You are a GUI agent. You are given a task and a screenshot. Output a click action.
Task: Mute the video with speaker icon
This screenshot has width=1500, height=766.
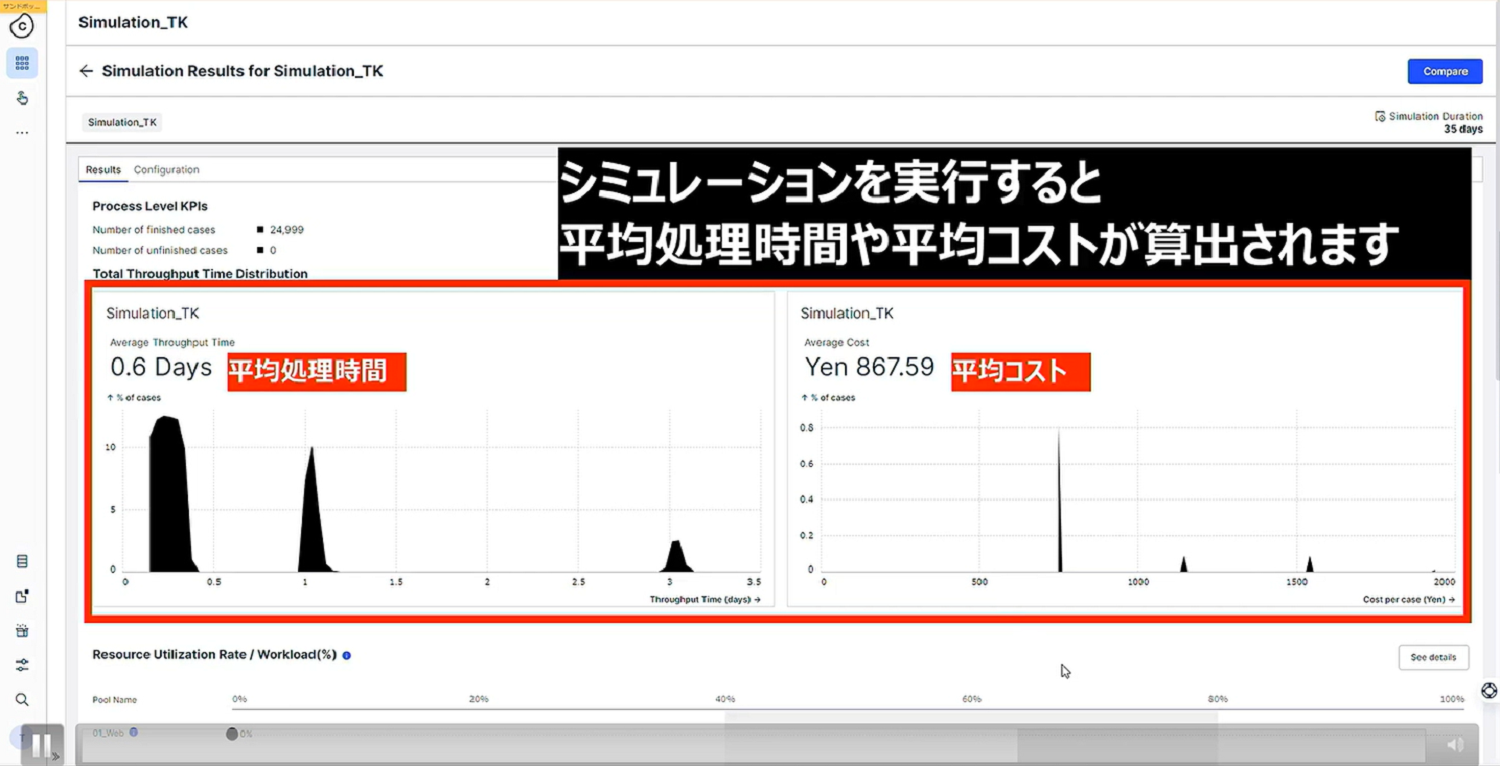click(x=1455, y=745)
